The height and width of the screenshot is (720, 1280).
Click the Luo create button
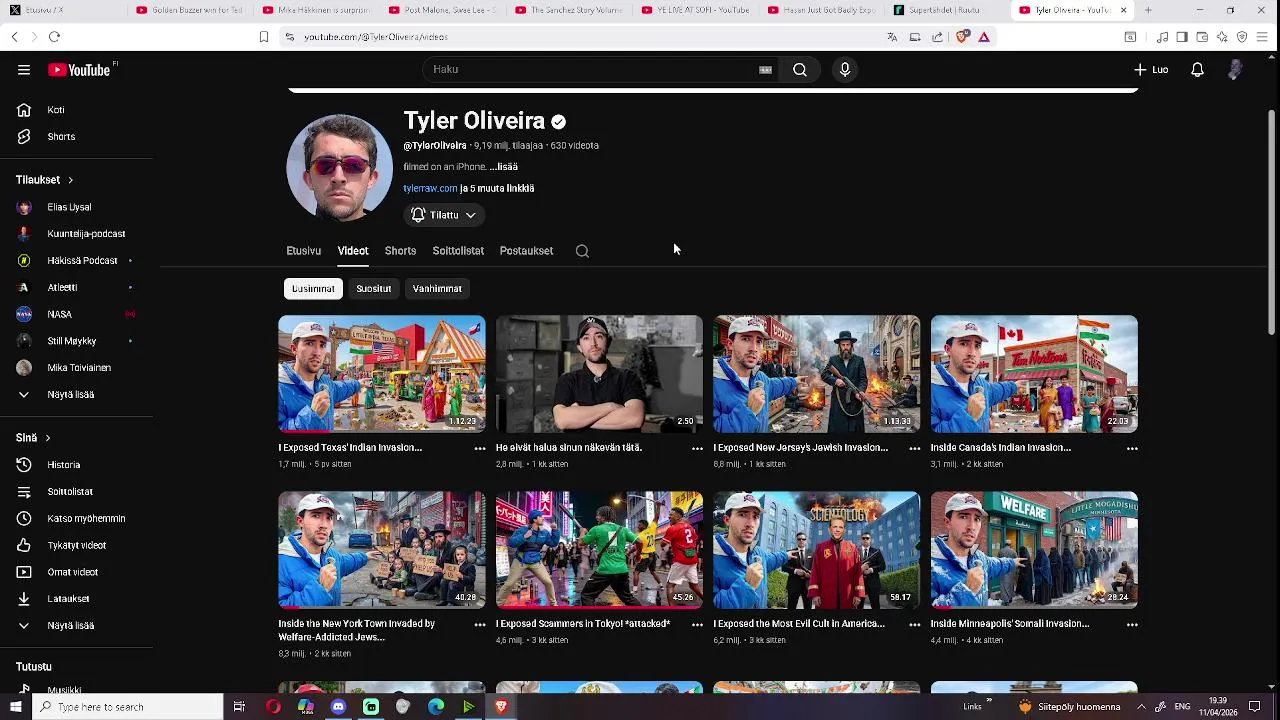click(x=1151, y=70)
